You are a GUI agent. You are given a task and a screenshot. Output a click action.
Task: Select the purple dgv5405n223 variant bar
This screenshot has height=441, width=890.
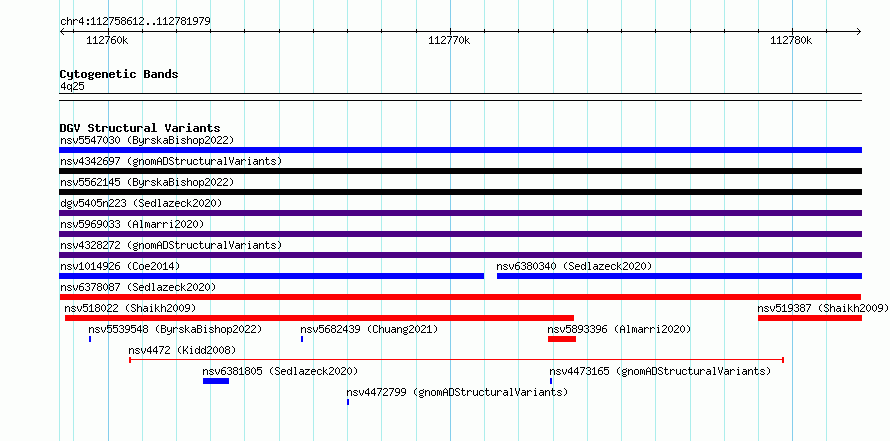tap(460, 213)
